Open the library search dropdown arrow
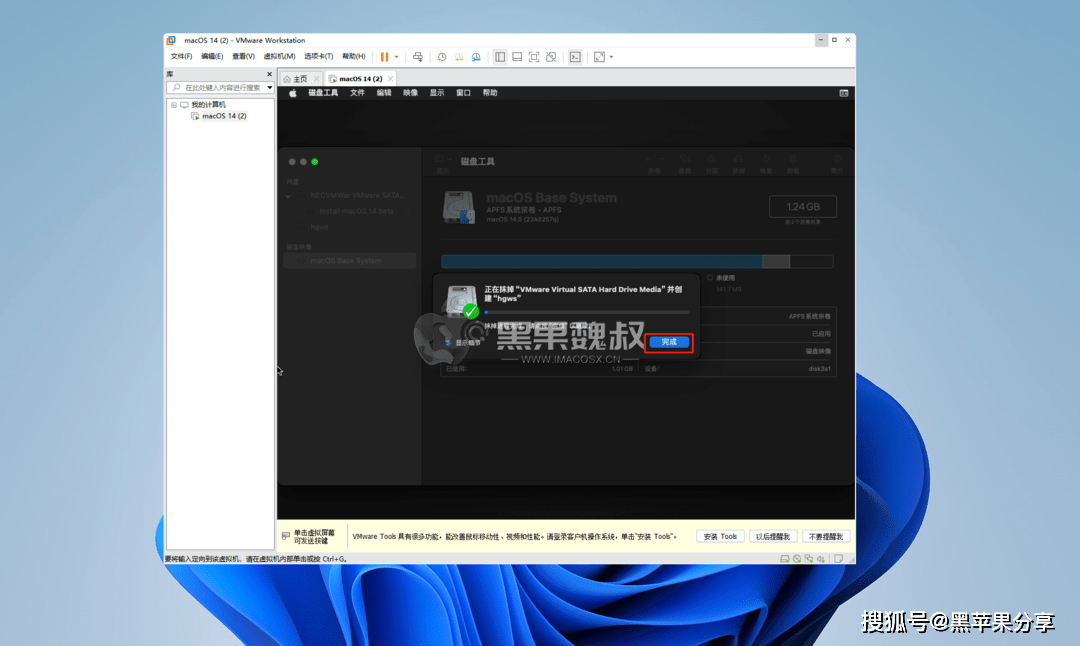The width and height of the screenshot is (1080, 646). click(x=269, y=87)
